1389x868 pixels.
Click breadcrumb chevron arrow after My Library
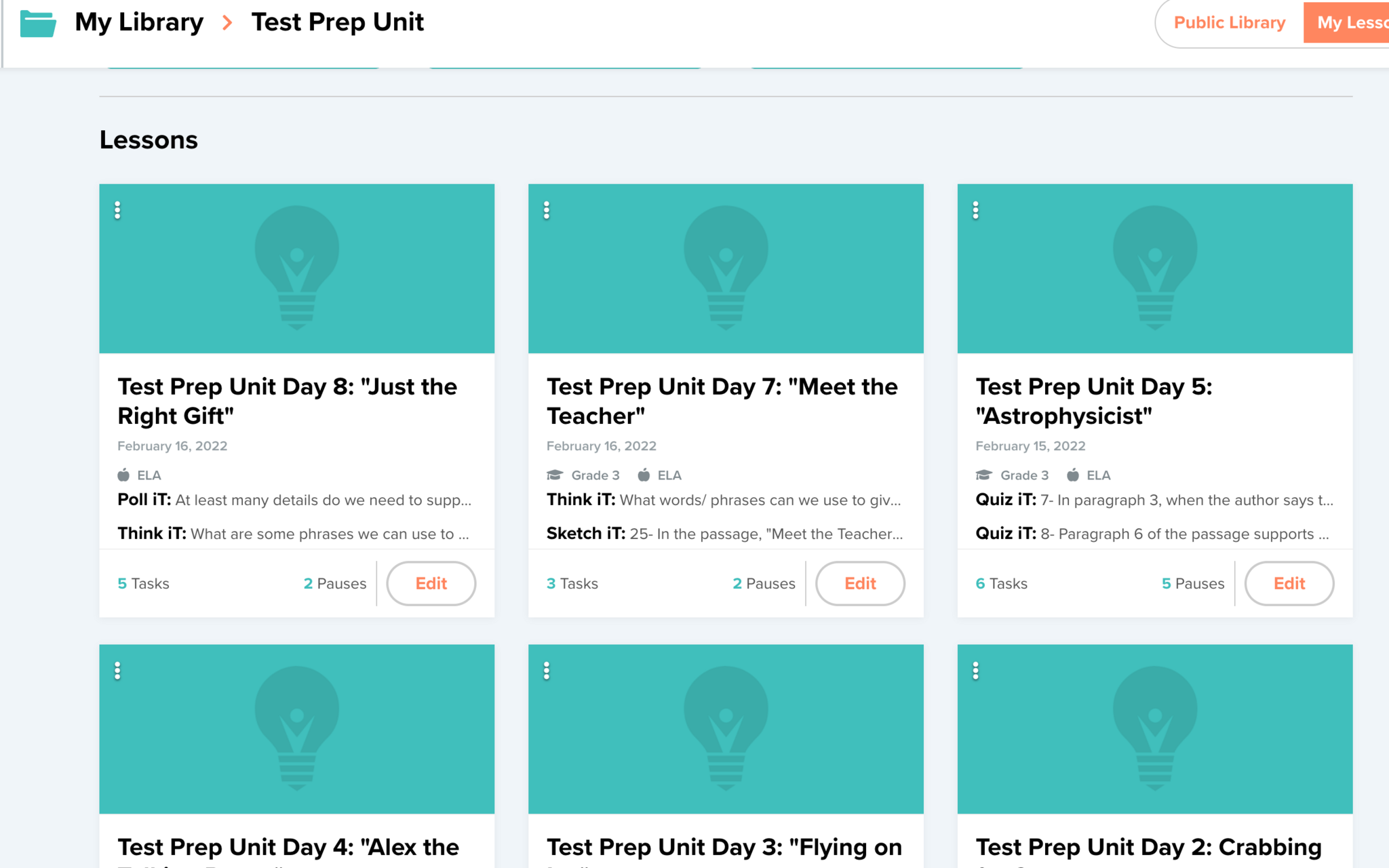tap(228, 23)
